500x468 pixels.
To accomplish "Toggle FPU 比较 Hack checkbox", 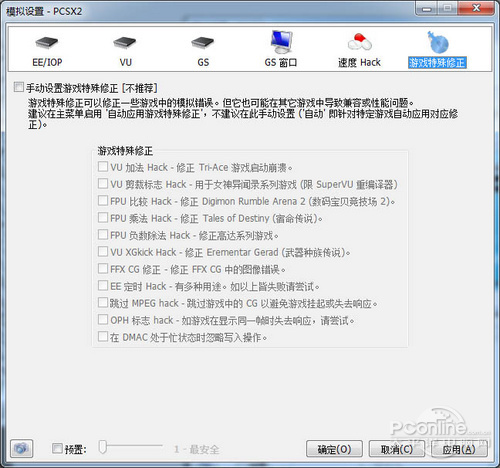I will pyautogui.click(x=103, y=200).
